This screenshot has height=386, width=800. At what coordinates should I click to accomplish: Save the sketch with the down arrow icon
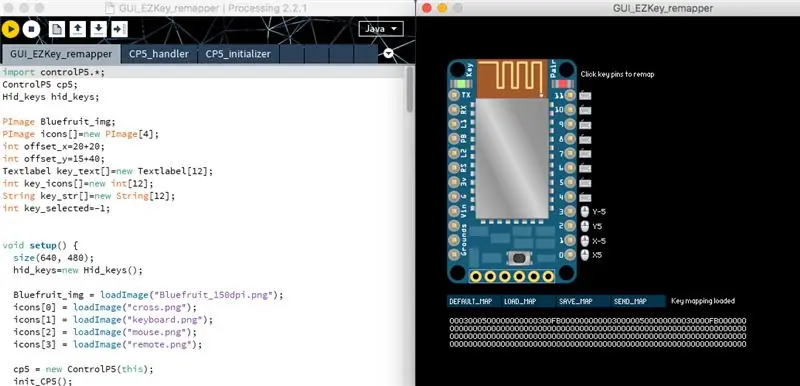(98, 29)
